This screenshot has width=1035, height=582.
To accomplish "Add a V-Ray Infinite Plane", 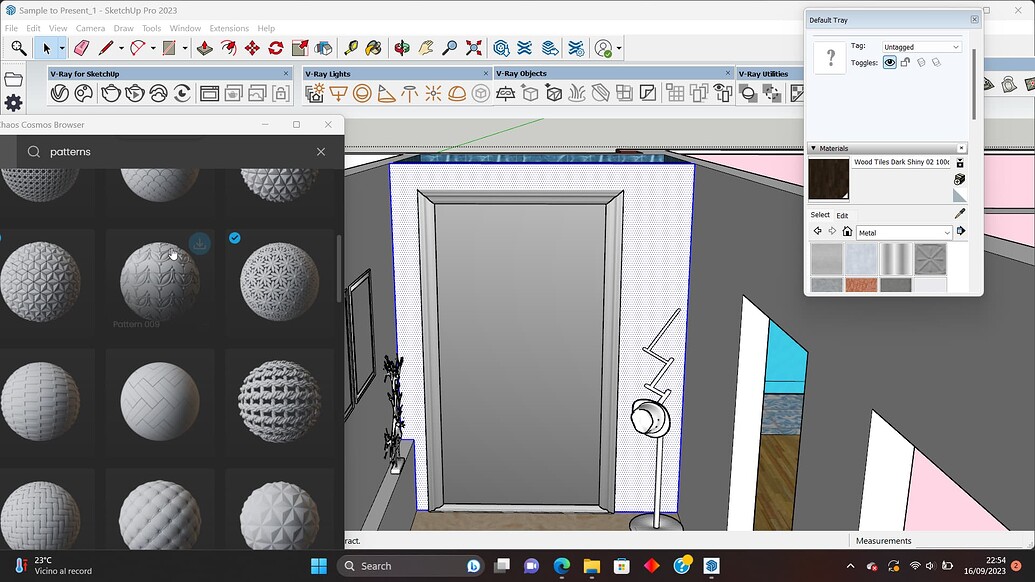I will point(505,93).
